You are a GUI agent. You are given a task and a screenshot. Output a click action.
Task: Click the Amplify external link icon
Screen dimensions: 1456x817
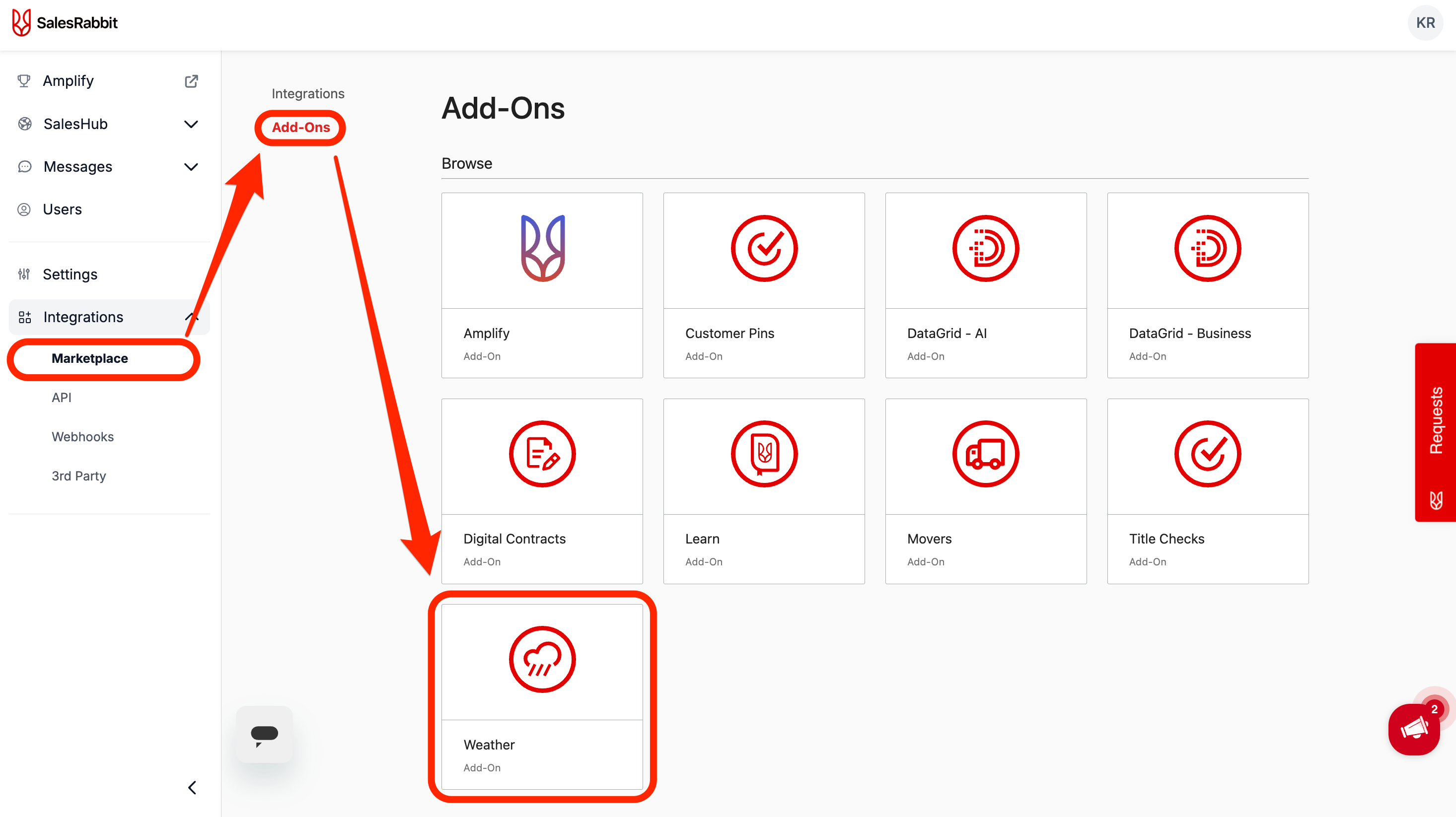click(x=191, y=81)
